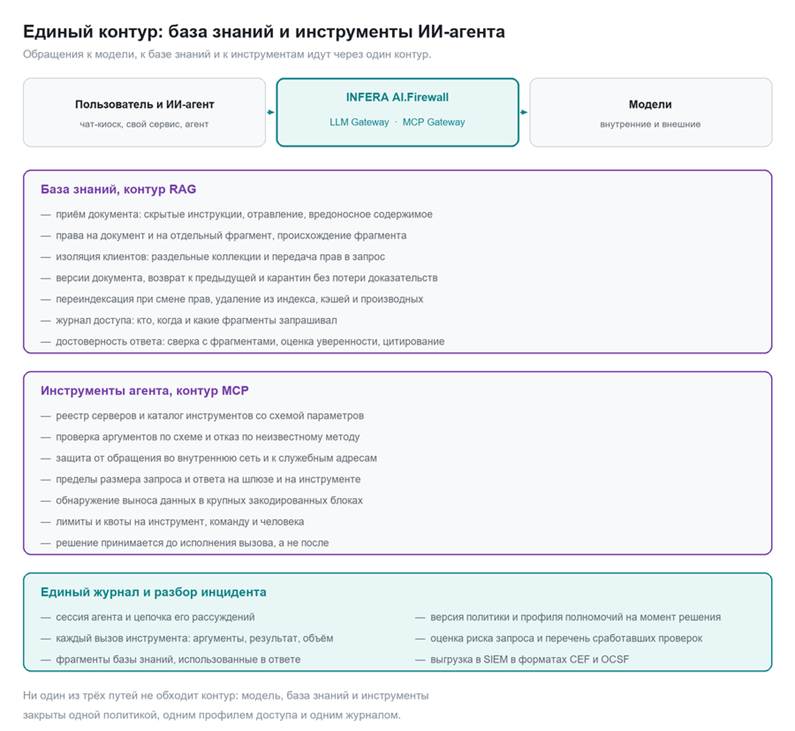This screenshot has width=795, height=731.
Task: Select выгрузка в SIEM list item
Action: (522, 660)
